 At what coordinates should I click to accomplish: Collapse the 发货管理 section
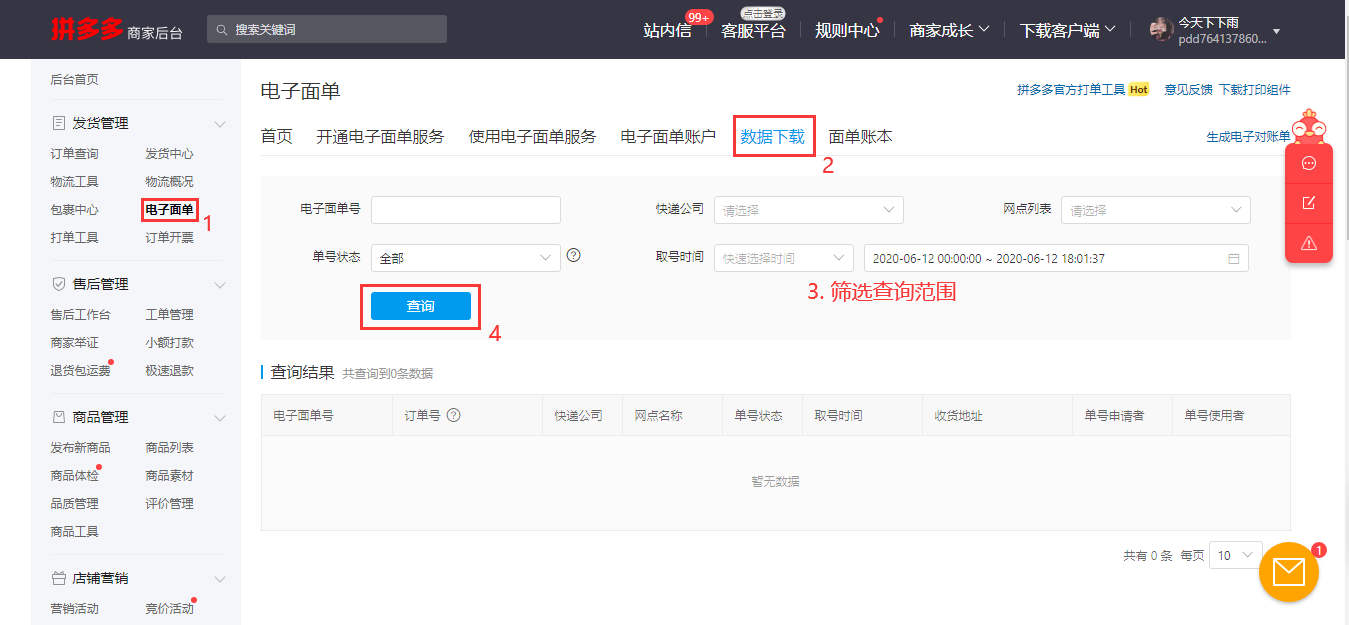tap(220, 124)
